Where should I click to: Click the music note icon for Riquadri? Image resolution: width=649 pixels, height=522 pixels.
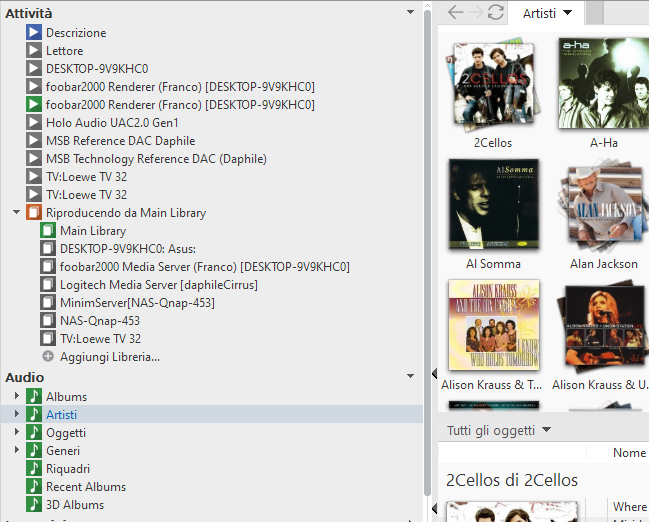point(34,468)
